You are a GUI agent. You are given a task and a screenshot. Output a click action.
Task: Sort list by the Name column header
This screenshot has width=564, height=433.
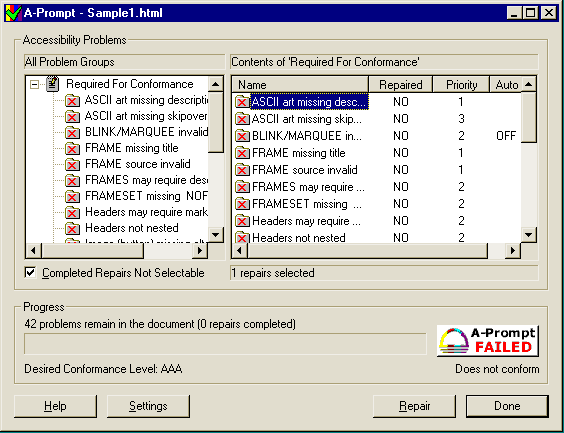(x=300, y=85)
